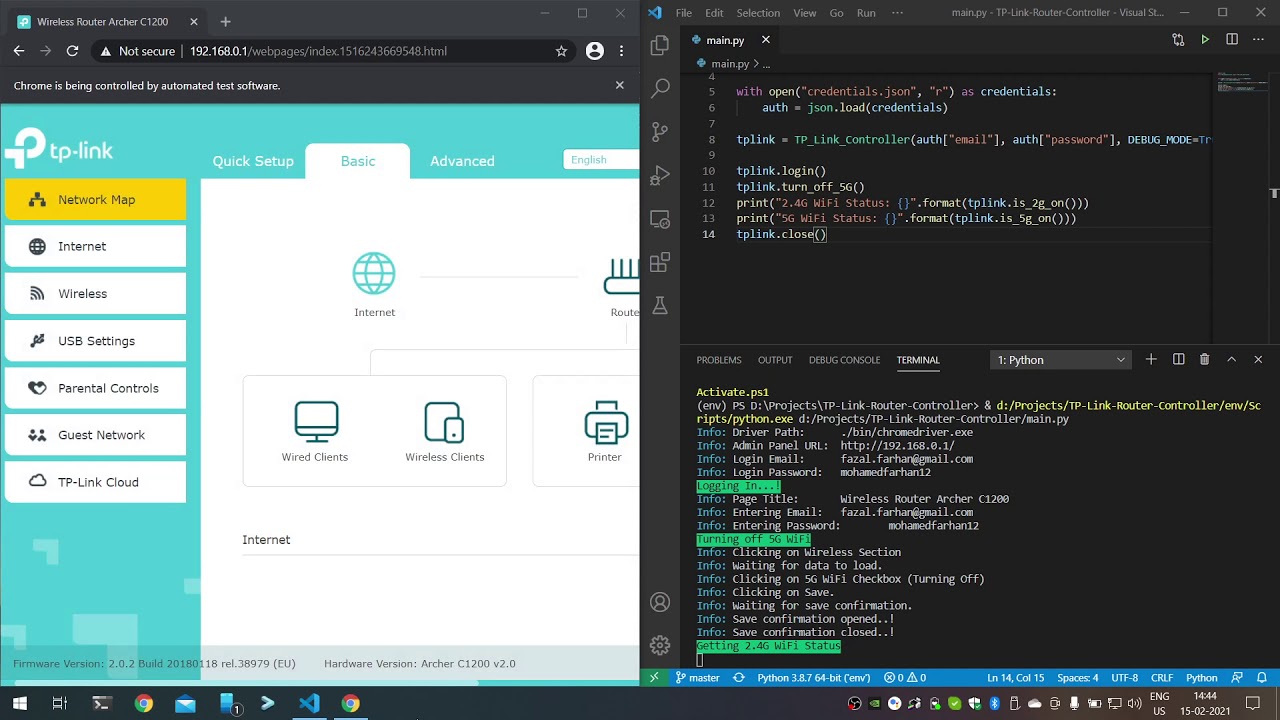Click the CRLF end-of-line indicator

(x=1162, y=678)
